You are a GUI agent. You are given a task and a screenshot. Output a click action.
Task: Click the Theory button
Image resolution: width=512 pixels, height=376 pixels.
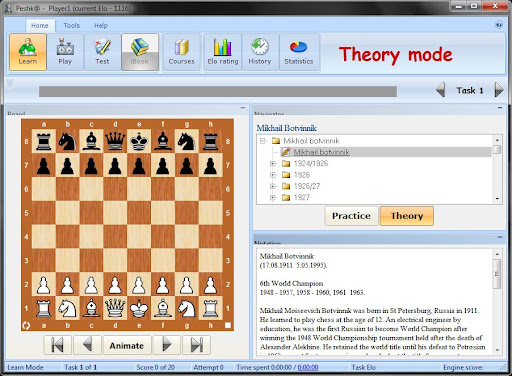point(407,216)
